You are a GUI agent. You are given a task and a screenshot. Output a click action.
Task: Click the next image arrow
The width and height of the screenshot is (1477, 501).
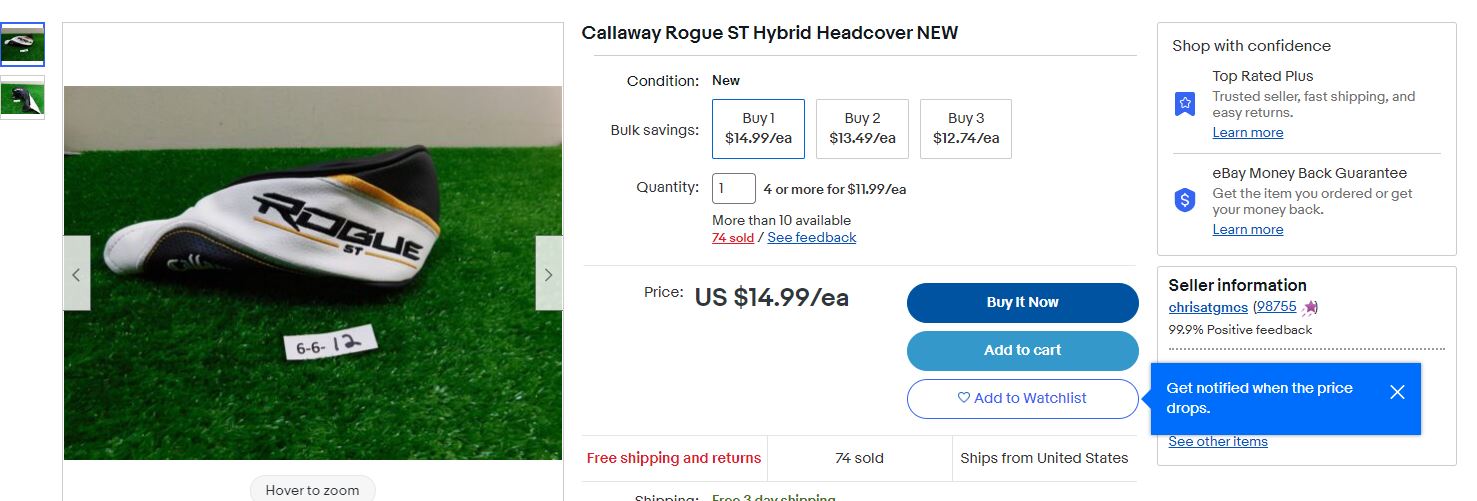548,273
